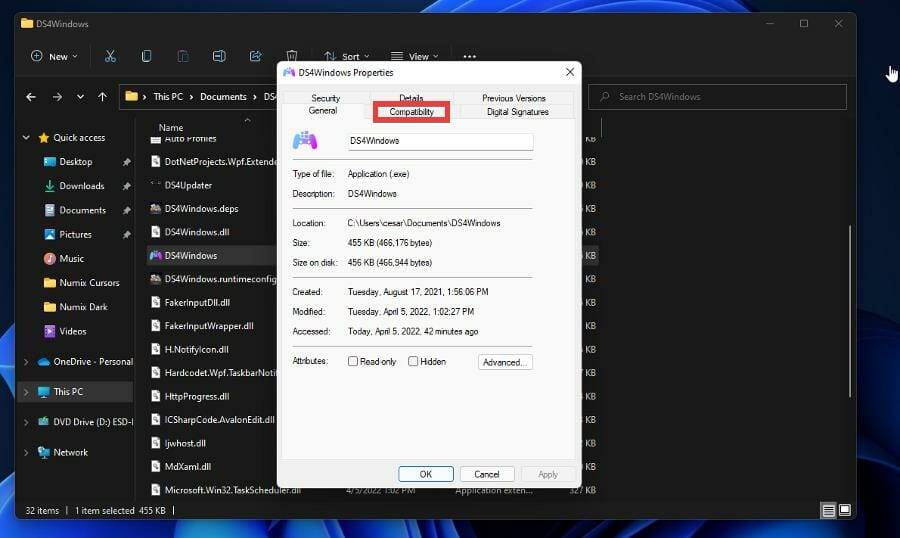Tick the Hidden attribute checkbox
900x538 pixels.
413,362
